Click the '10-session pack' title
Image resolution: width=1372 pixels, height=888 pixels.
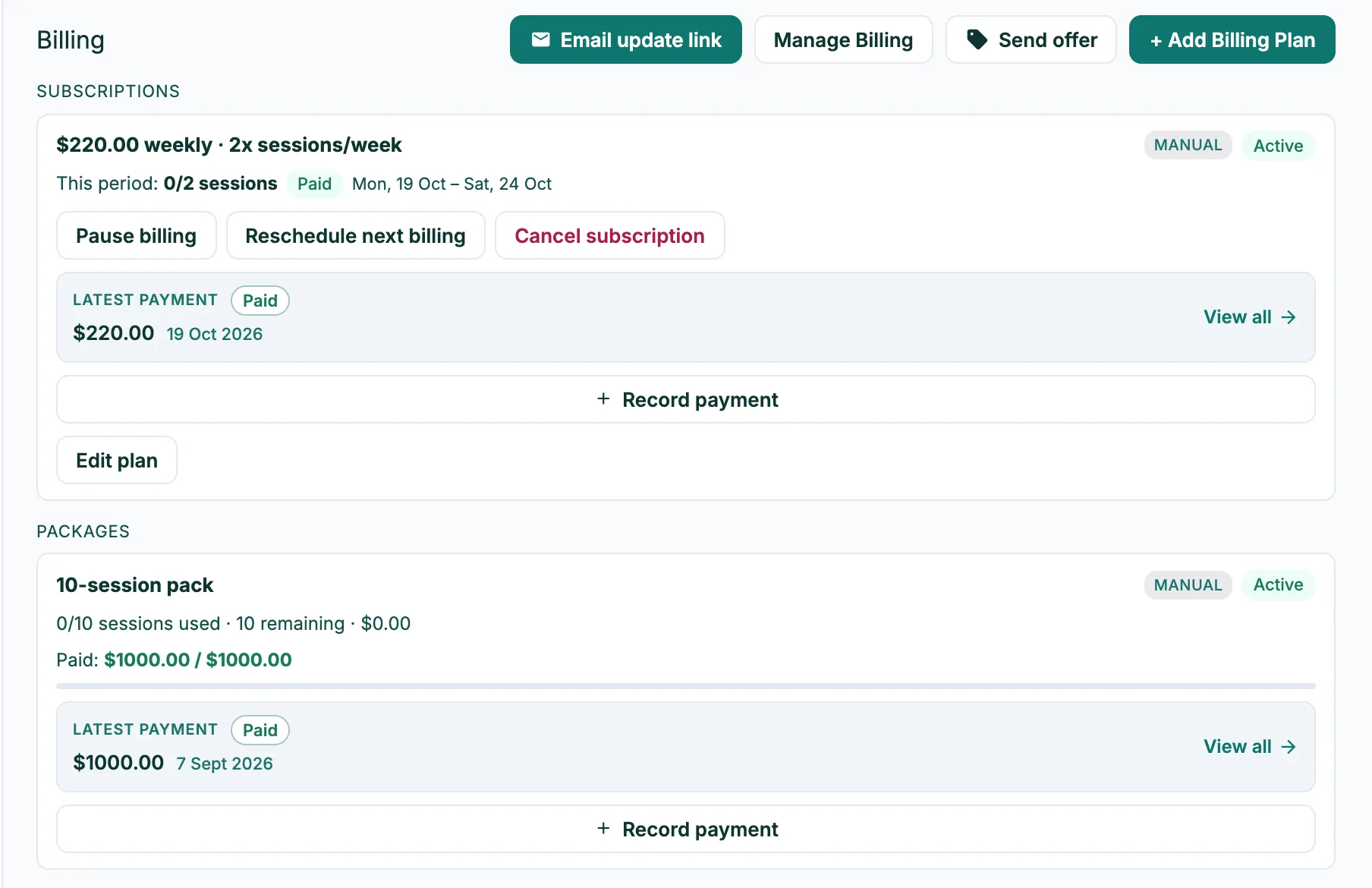(135, 585)
